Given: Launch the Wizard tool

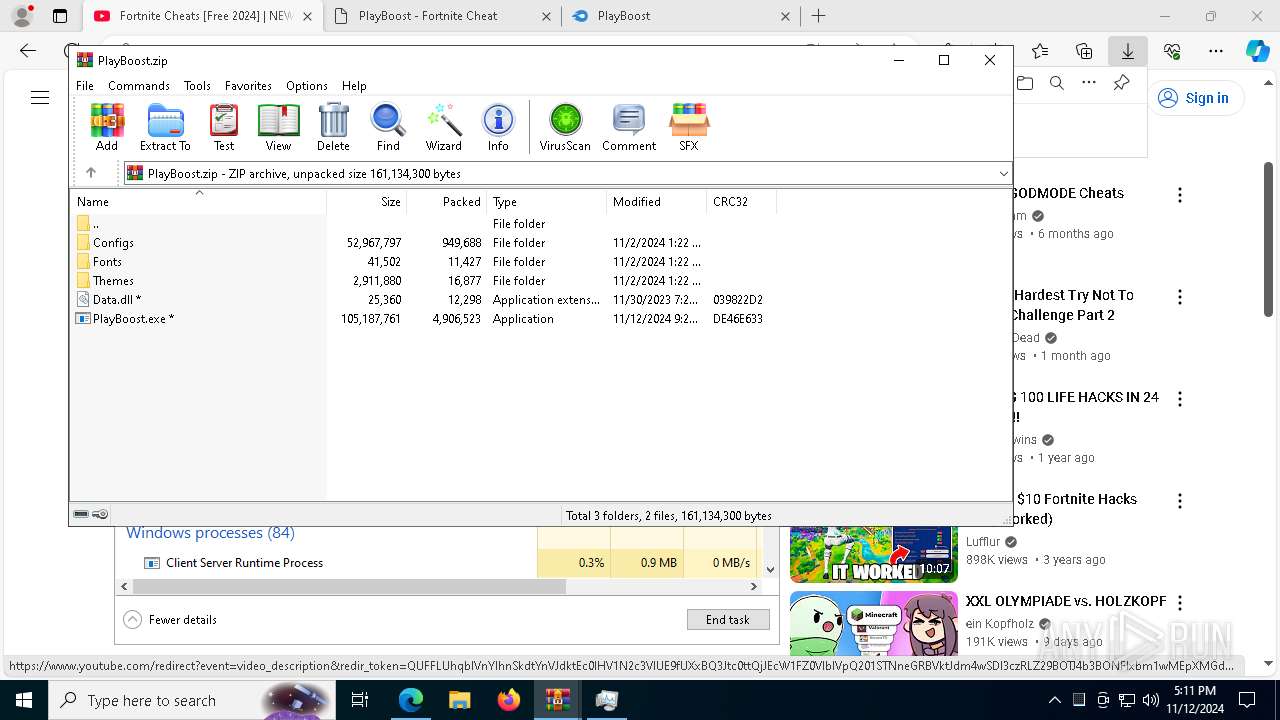Looking at the screenshot, I should point(443,127).
